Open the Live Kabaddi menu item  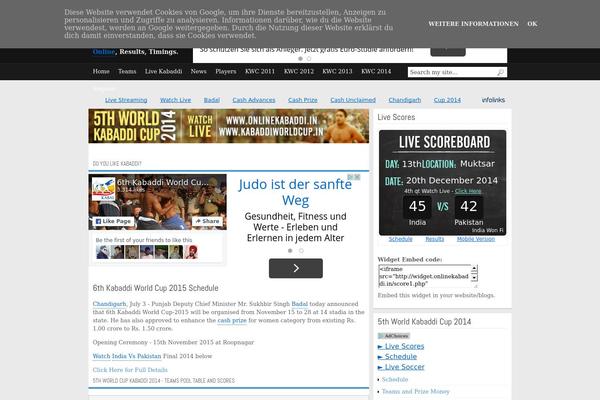click(x=164, y=72)
